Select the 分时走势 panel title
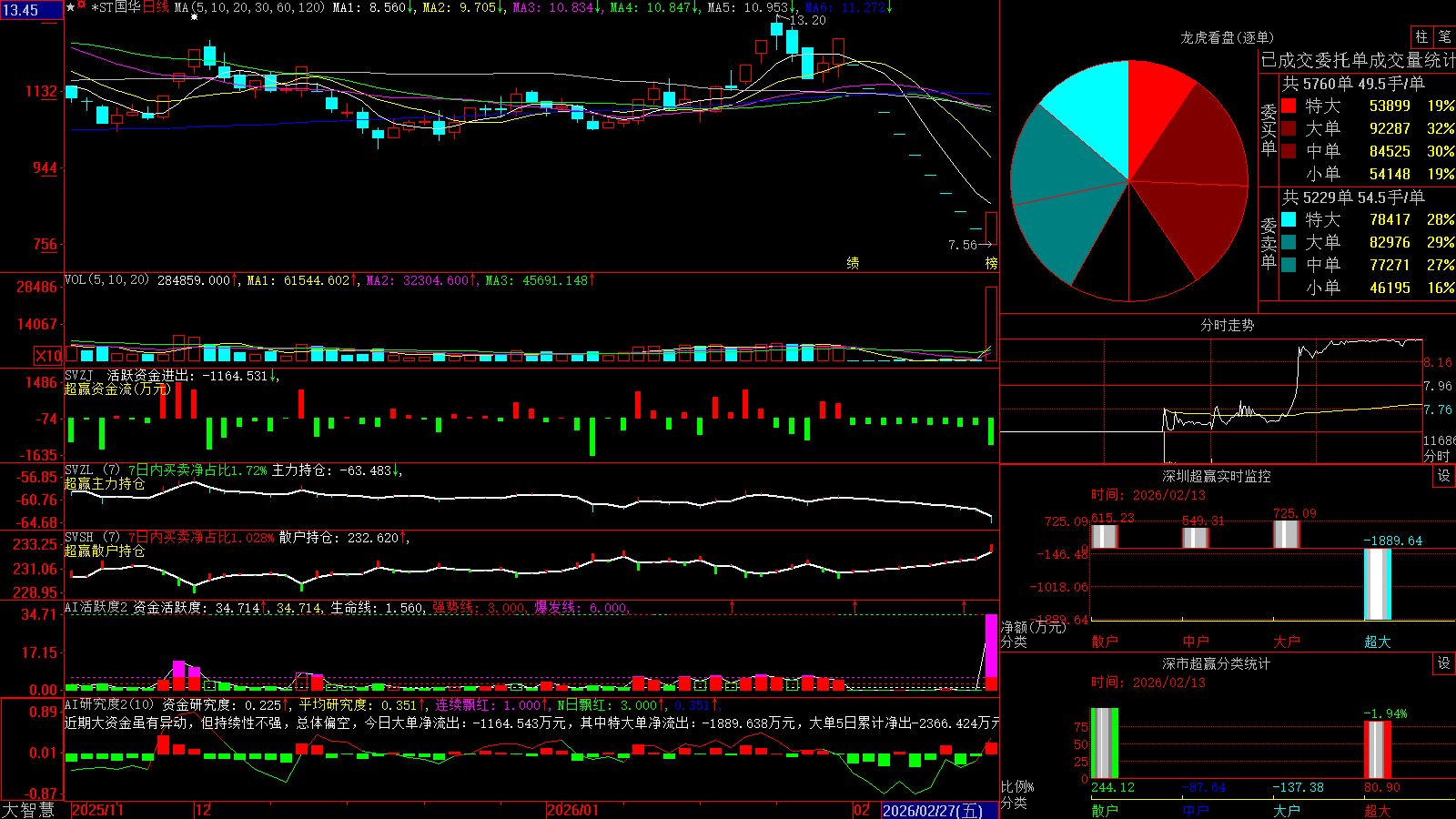Image resolution: width=1456 pixels, height=819 pixels. click(x=1227, y=325)
